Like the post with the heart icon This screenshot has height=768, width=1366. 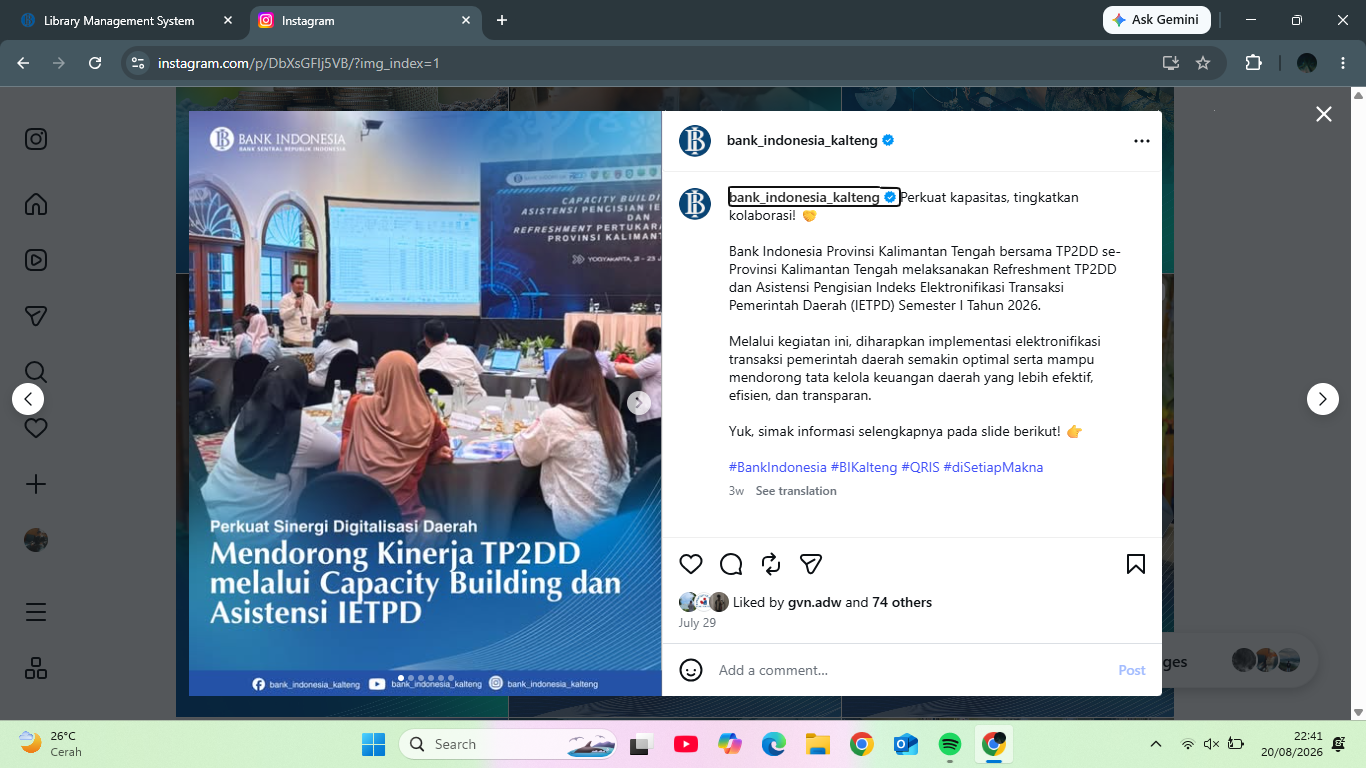click(691, 564)
